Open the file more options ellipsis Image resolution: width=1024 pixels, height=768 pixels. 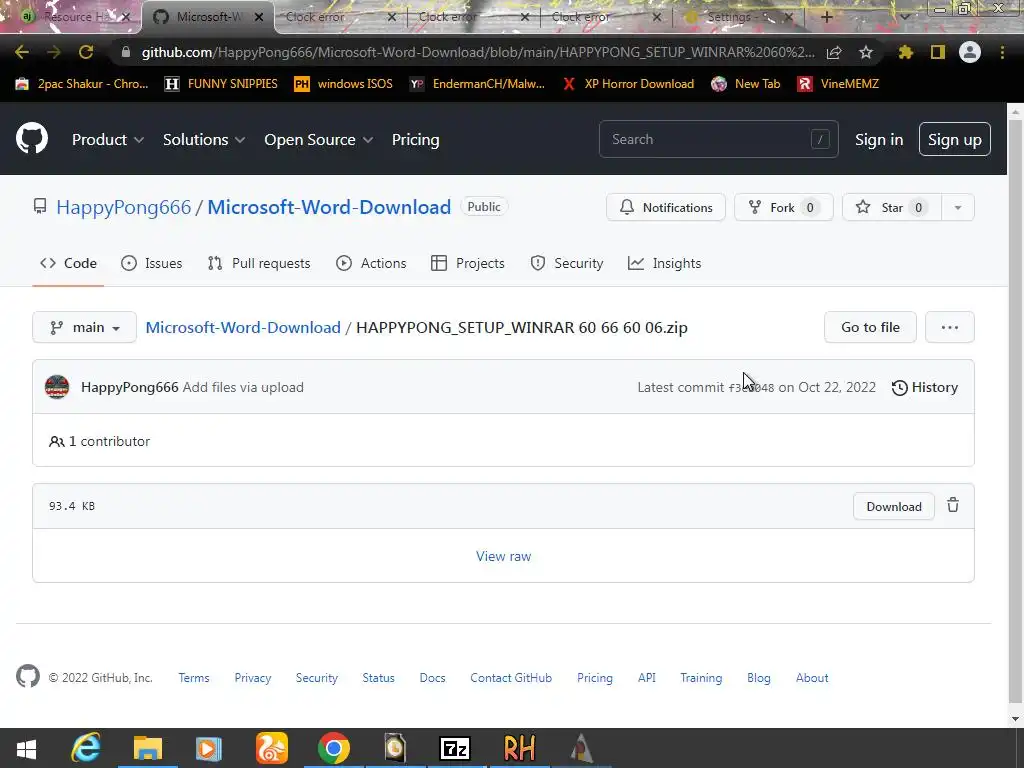coord(950,327)
